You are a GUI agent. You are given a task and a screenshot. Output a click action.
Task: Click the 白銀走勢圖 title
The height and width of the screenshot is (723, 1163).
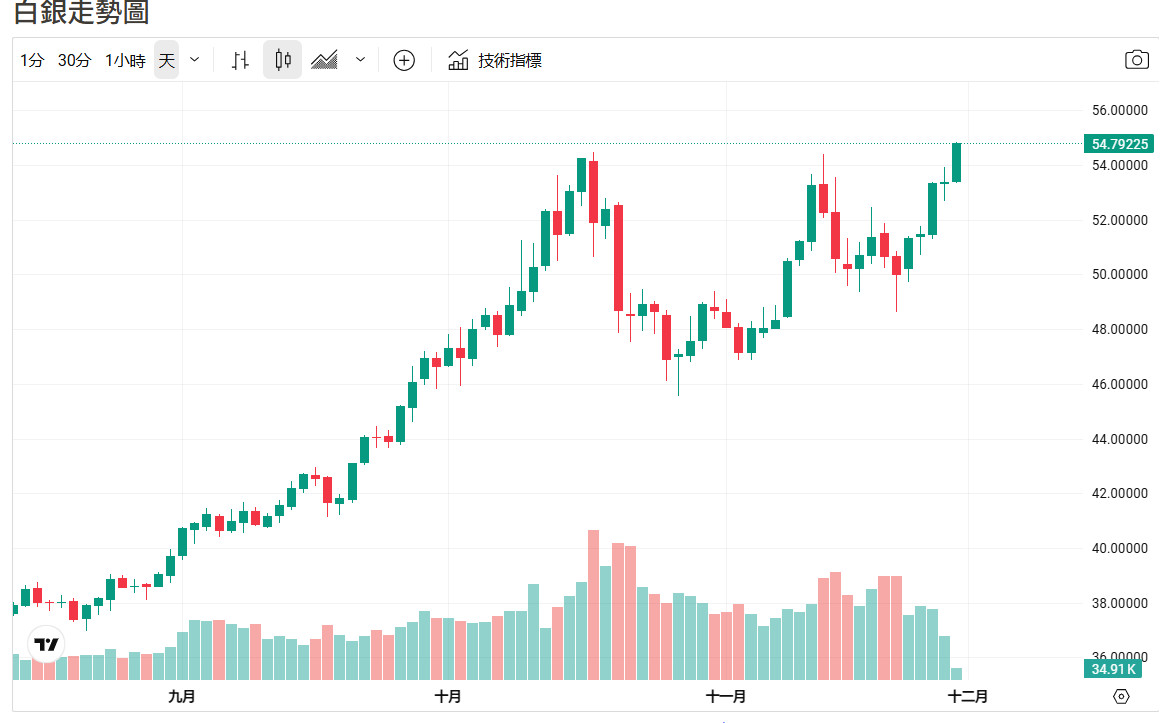point(82,13)
